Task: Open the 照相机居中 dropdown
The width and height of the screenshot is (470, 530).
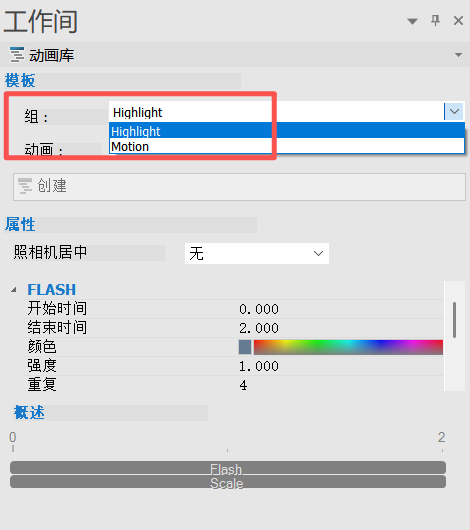Action: (x=257, y=253)
